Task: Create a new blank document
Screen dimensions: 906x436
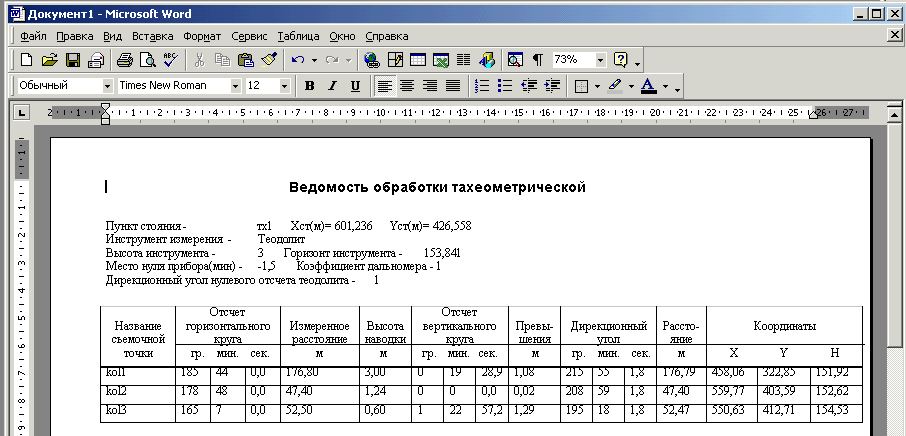Action: (27, 60)
